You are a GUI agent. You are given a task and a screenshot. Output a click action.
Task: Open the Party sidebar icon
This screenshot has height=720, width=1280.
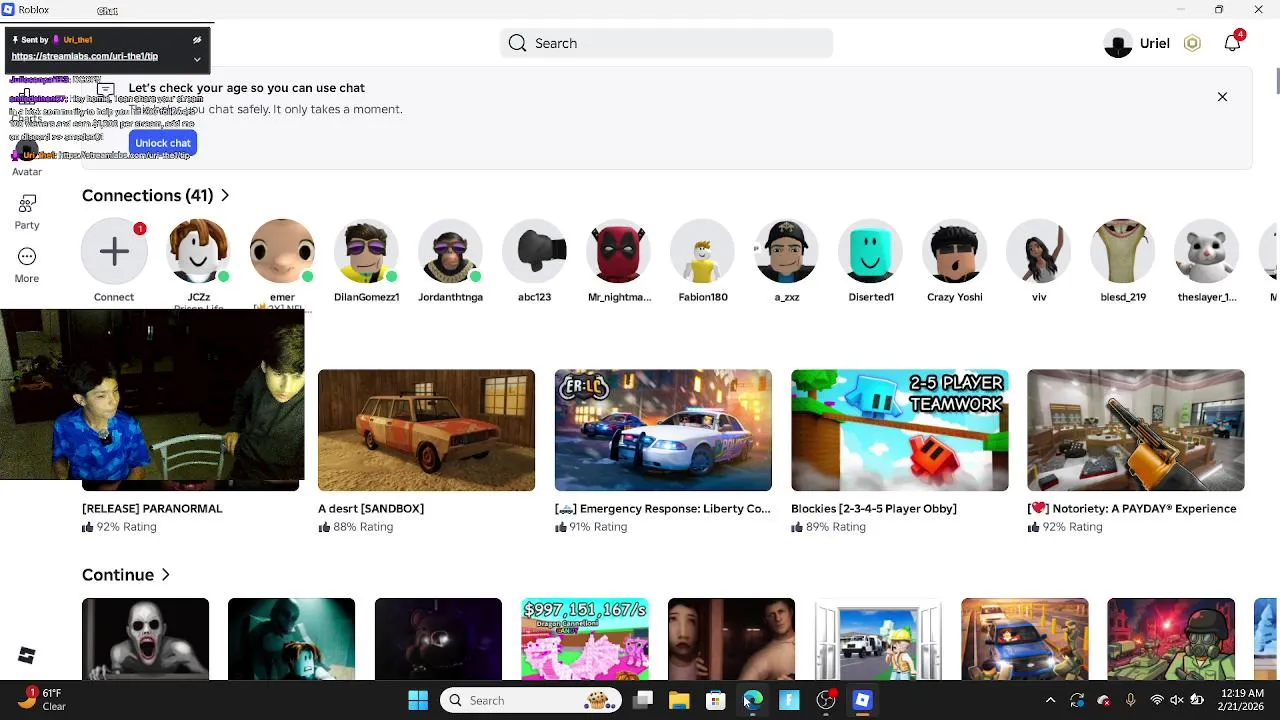click(x=27, y=204)
